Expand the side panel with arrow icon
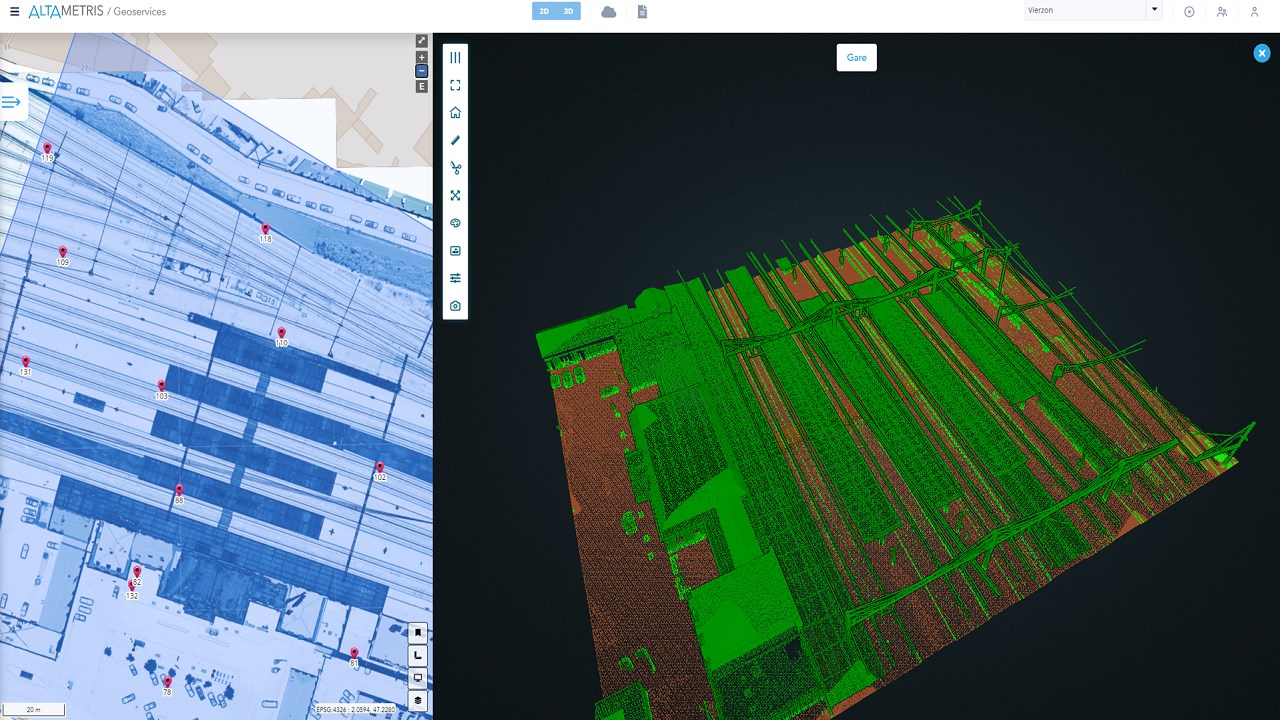 click(11, 102)
